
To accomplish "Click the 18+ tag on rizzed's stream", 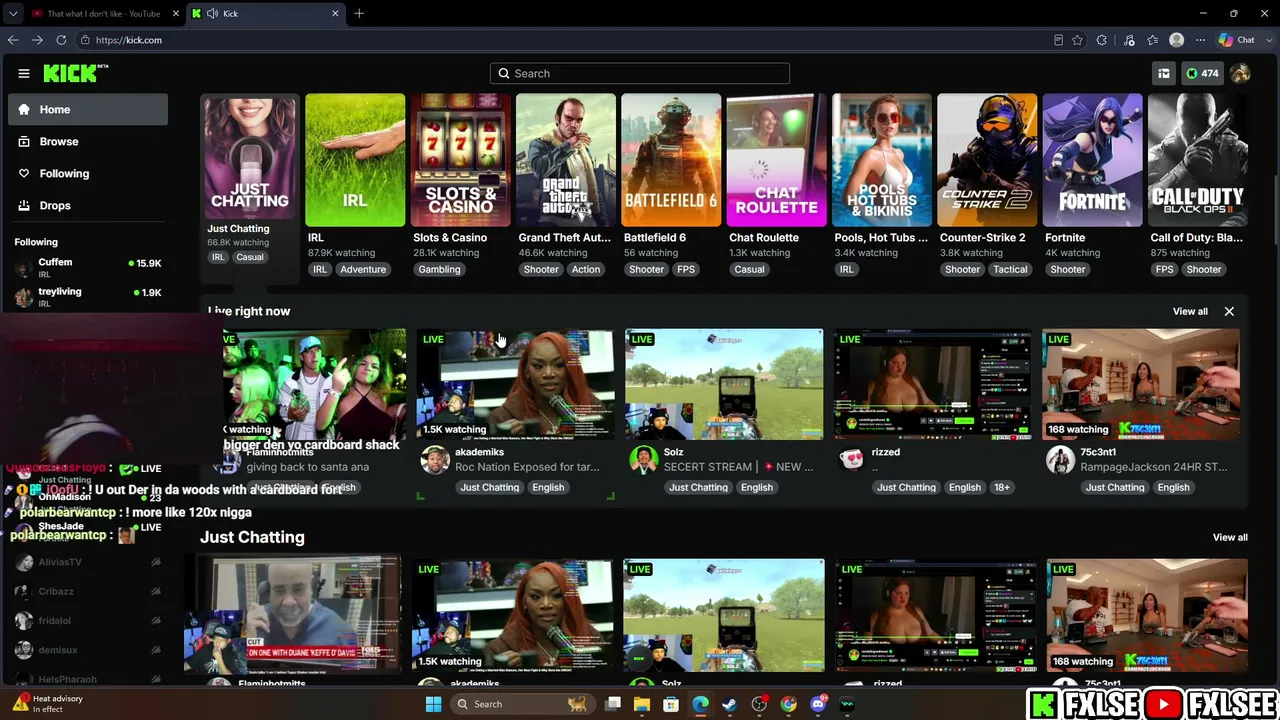I will pyautogui.click(x=1002, y=487).
